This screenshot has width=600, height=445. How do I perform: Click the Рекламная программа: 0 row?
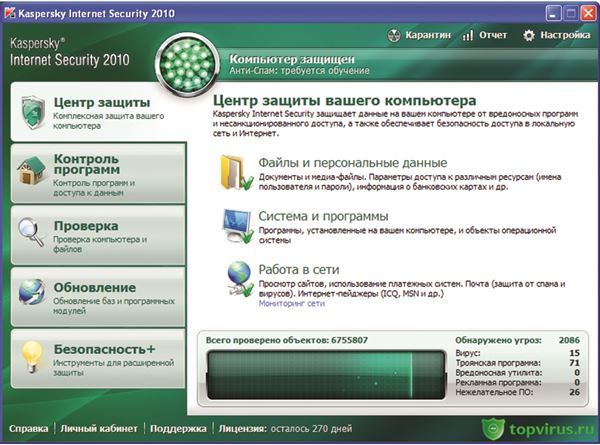(x=517, y=382)
